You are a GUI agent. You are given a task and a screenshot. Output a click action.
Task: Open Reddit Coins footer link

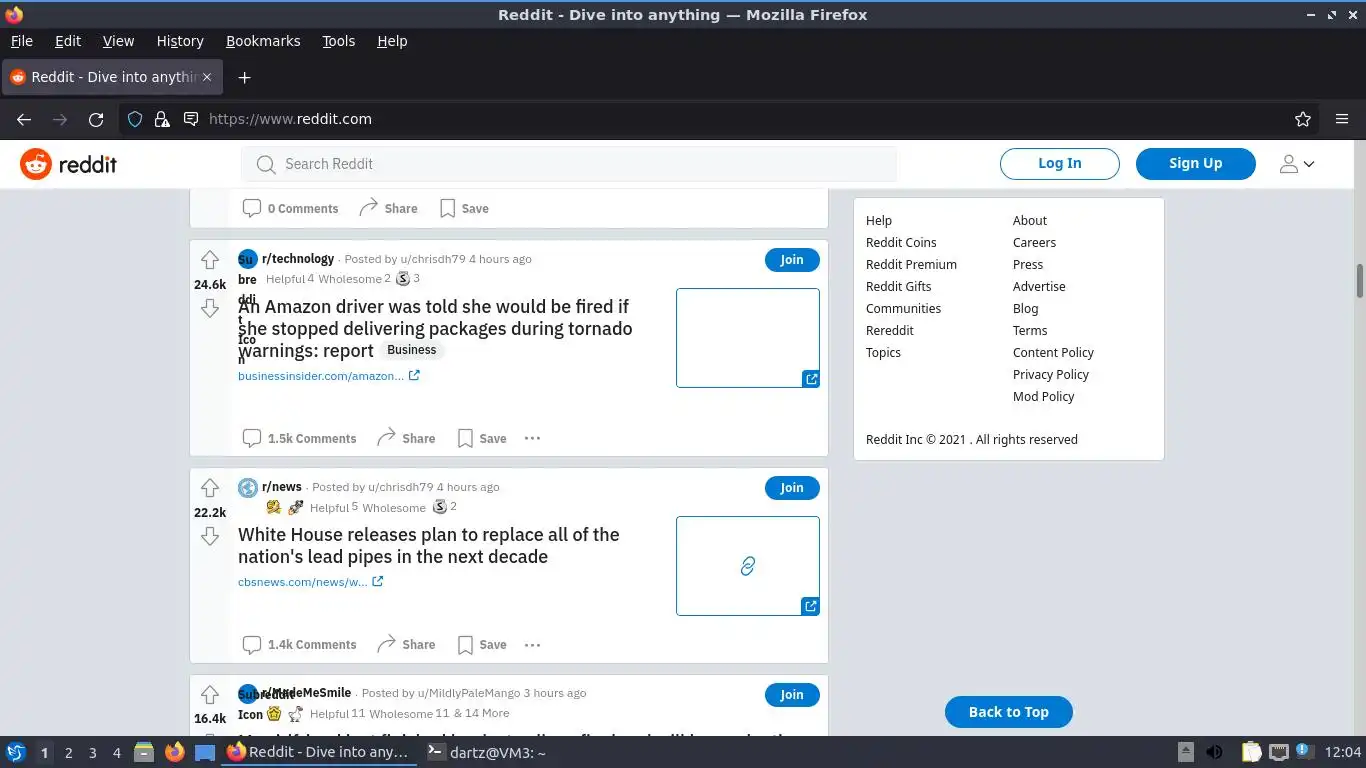(901, 243)
